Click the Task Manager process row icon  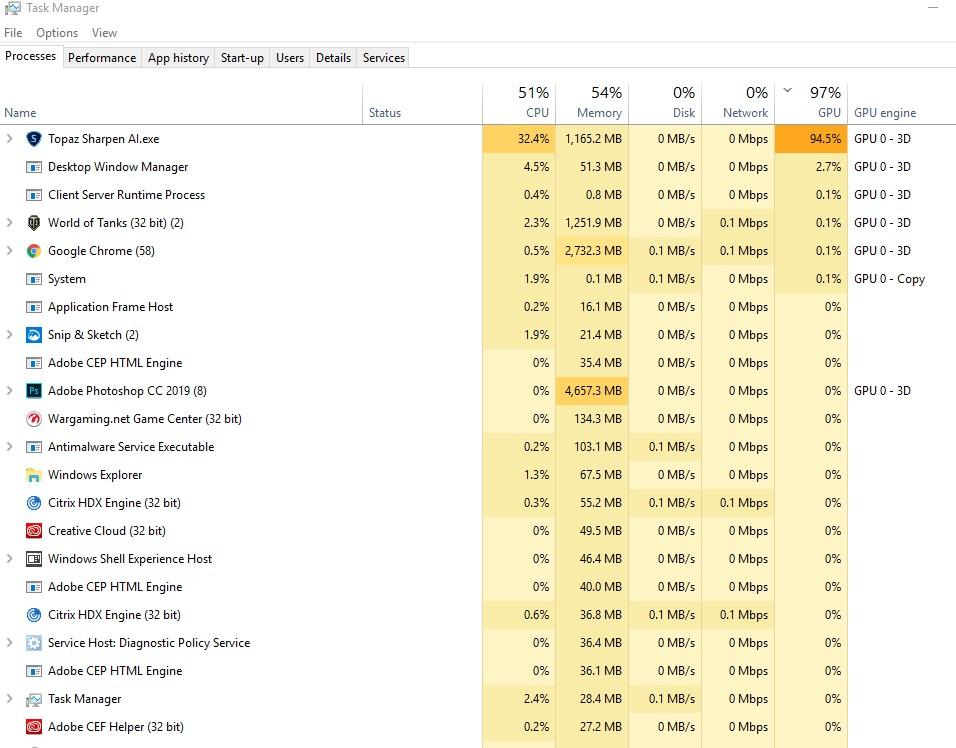34,699
